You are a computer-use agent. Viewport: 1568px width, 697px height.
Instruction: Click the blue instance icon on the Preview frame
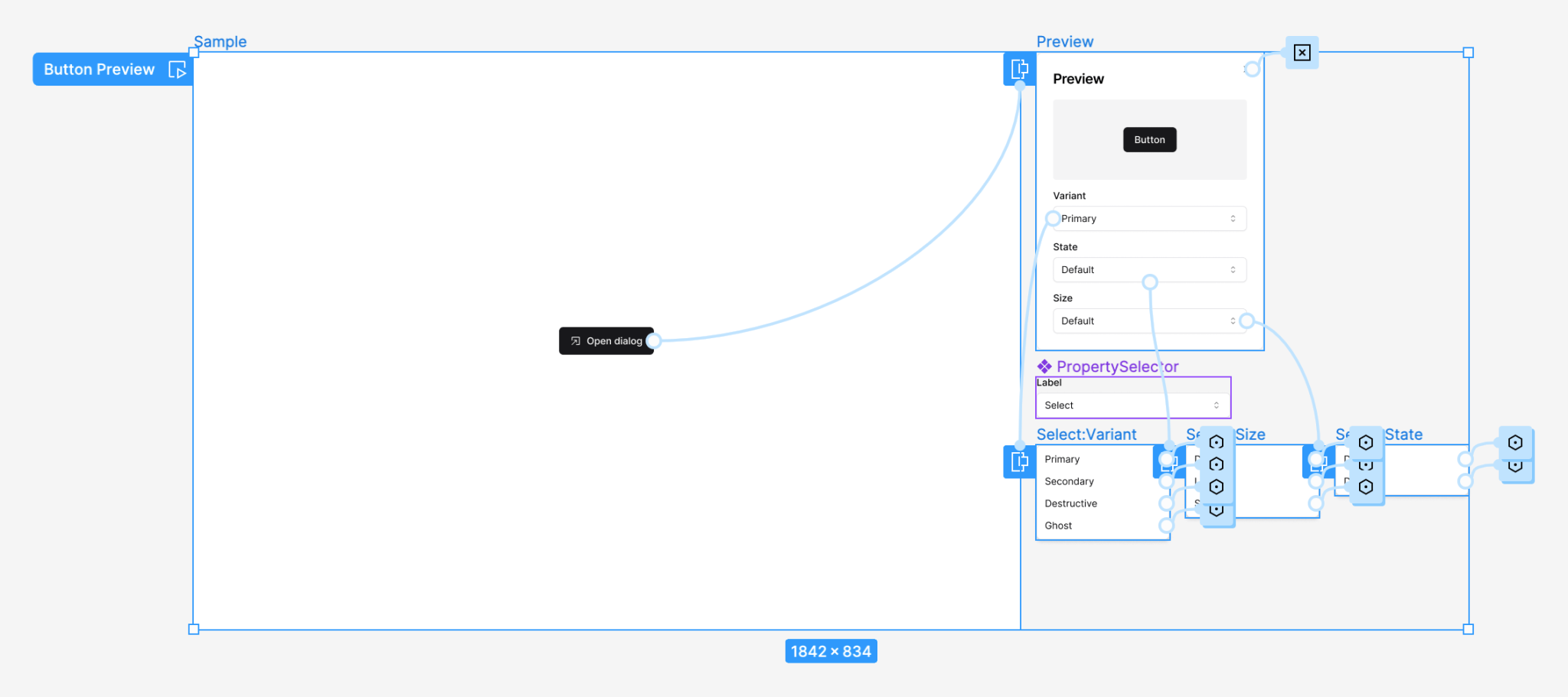point(1019,68)
